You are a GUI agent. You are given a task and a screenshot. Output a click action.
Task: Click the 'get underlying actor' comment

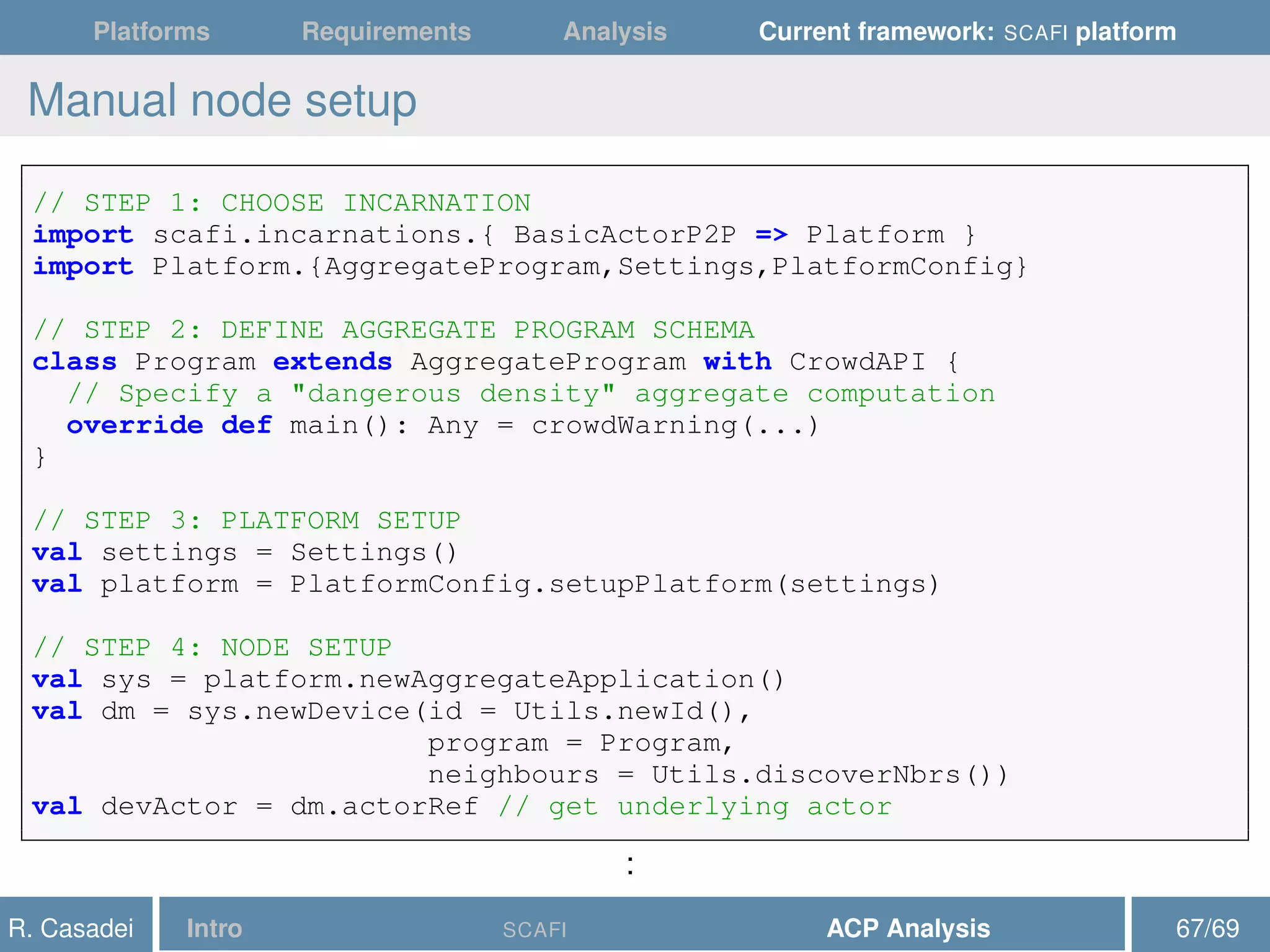pyautogui.click(x=695, y=807)
